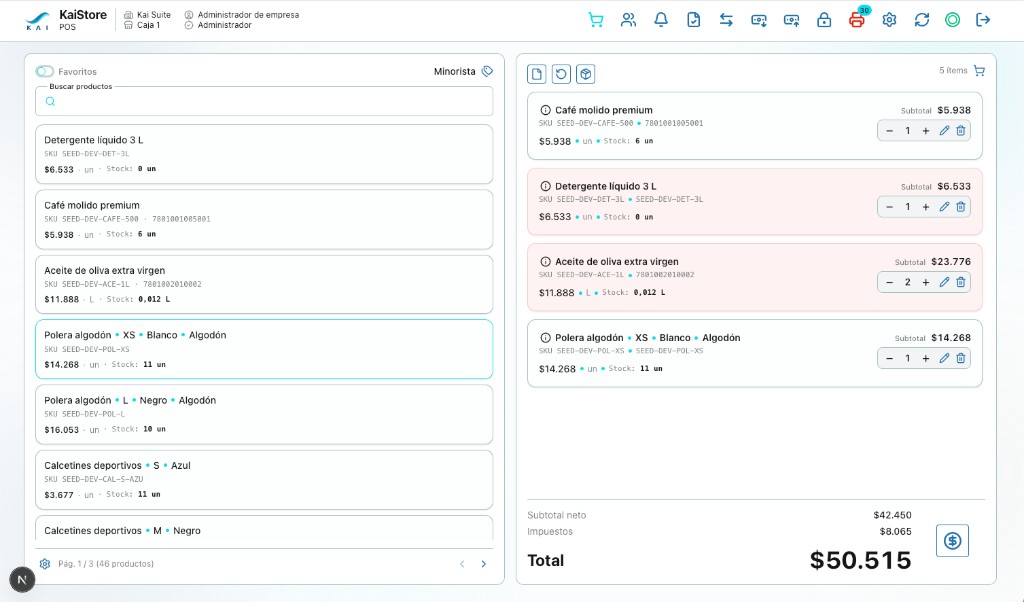Decrease quantity of Polera algodón in cart
This screenshot has width=1024, height=602.
tap(889, 358)
